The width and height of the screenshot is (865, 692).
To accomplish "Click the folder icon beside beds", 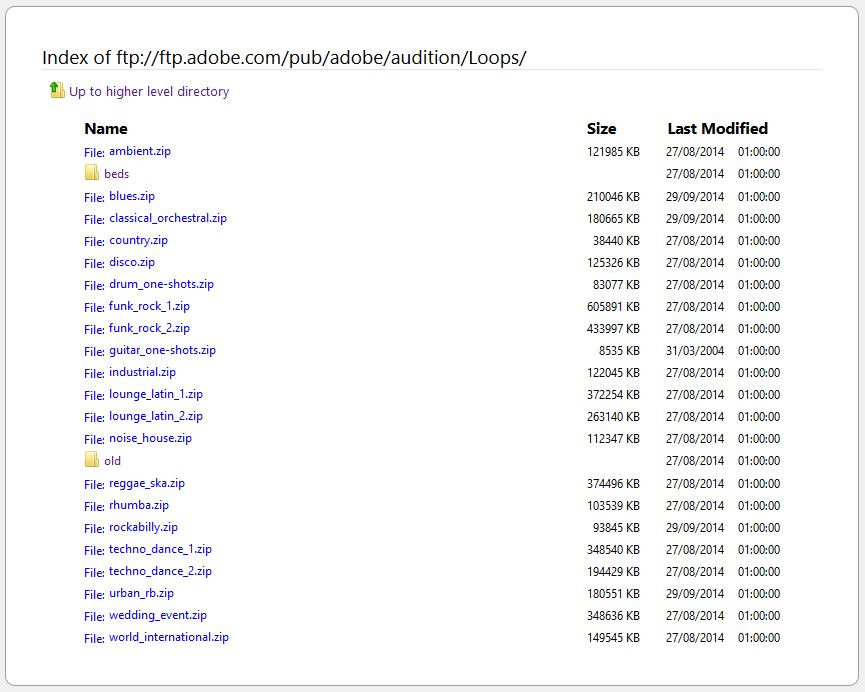I will point(90,173).
